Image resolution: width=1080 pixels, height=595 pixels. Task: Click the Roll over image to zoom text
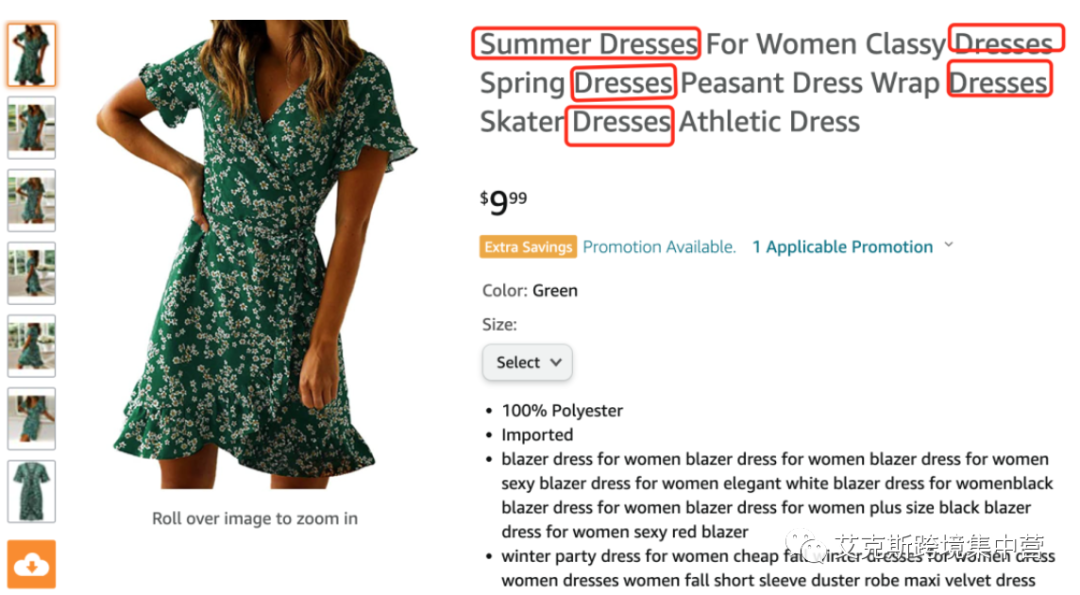pyautogui.click(x=254, y=518)
